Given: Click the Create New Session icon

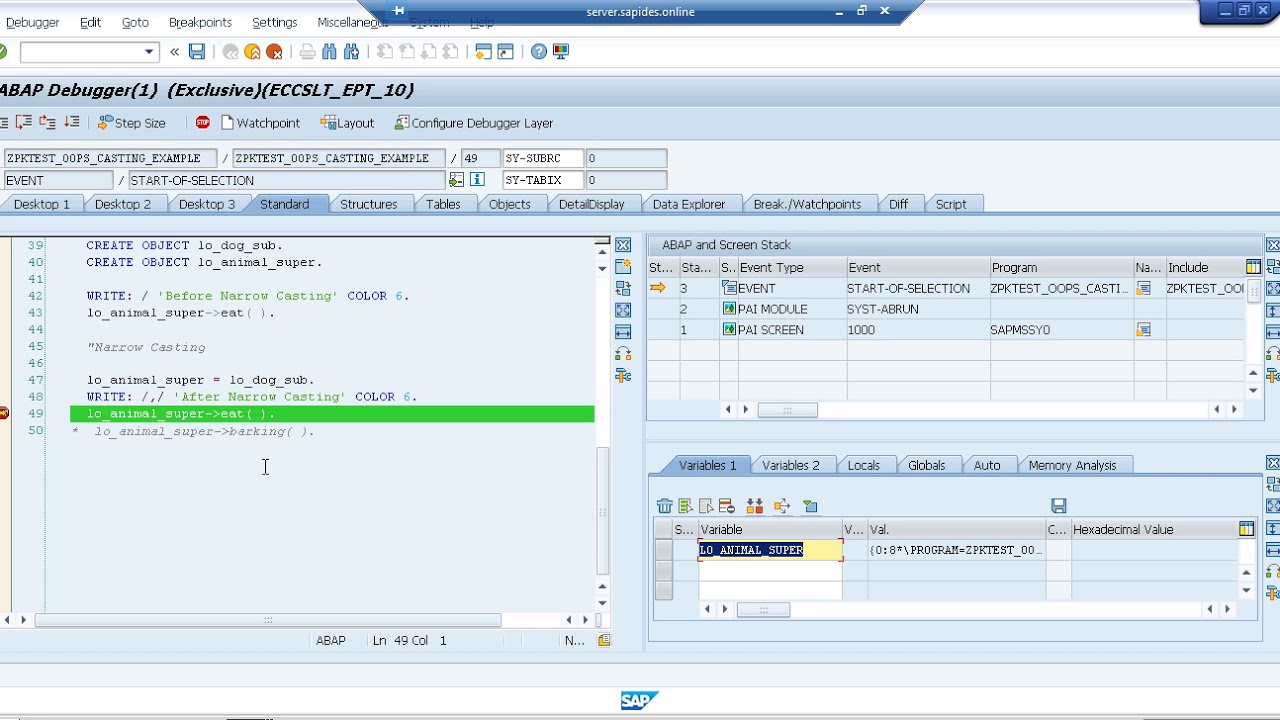Looking at the screenshot, I should (484, 52).
